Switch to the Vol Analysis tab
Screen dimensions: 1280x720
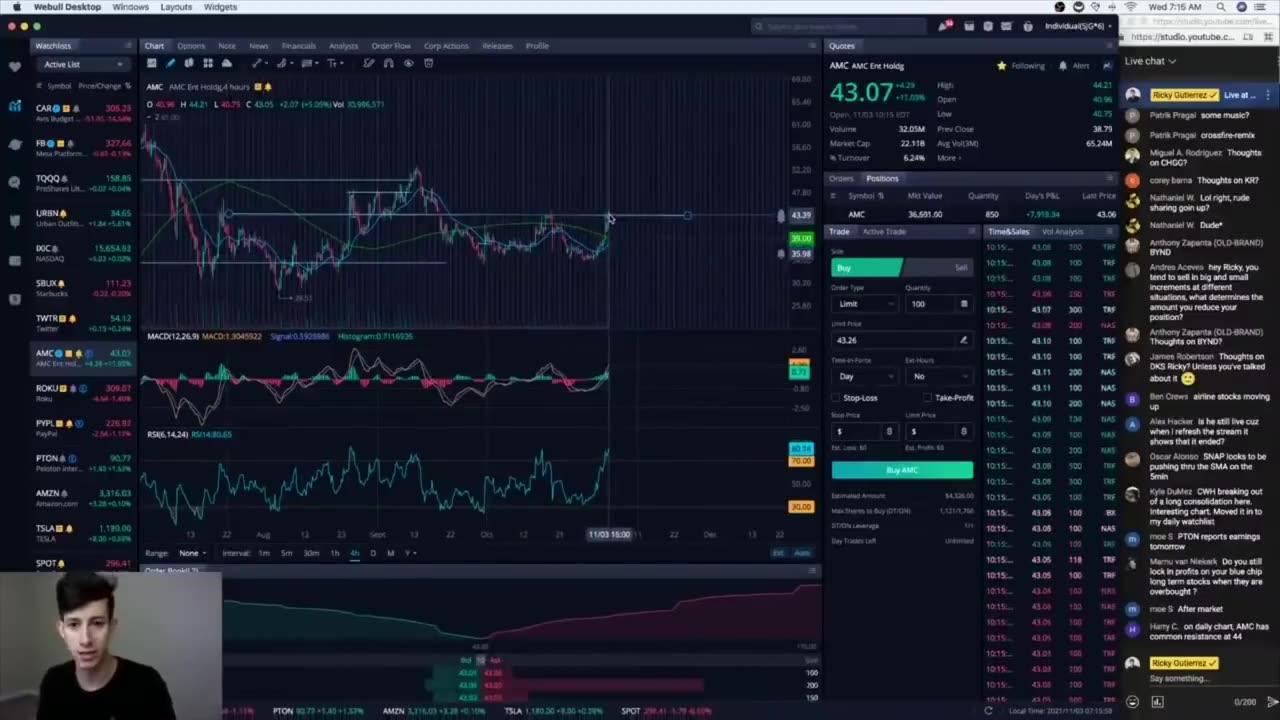(1062, 231)
